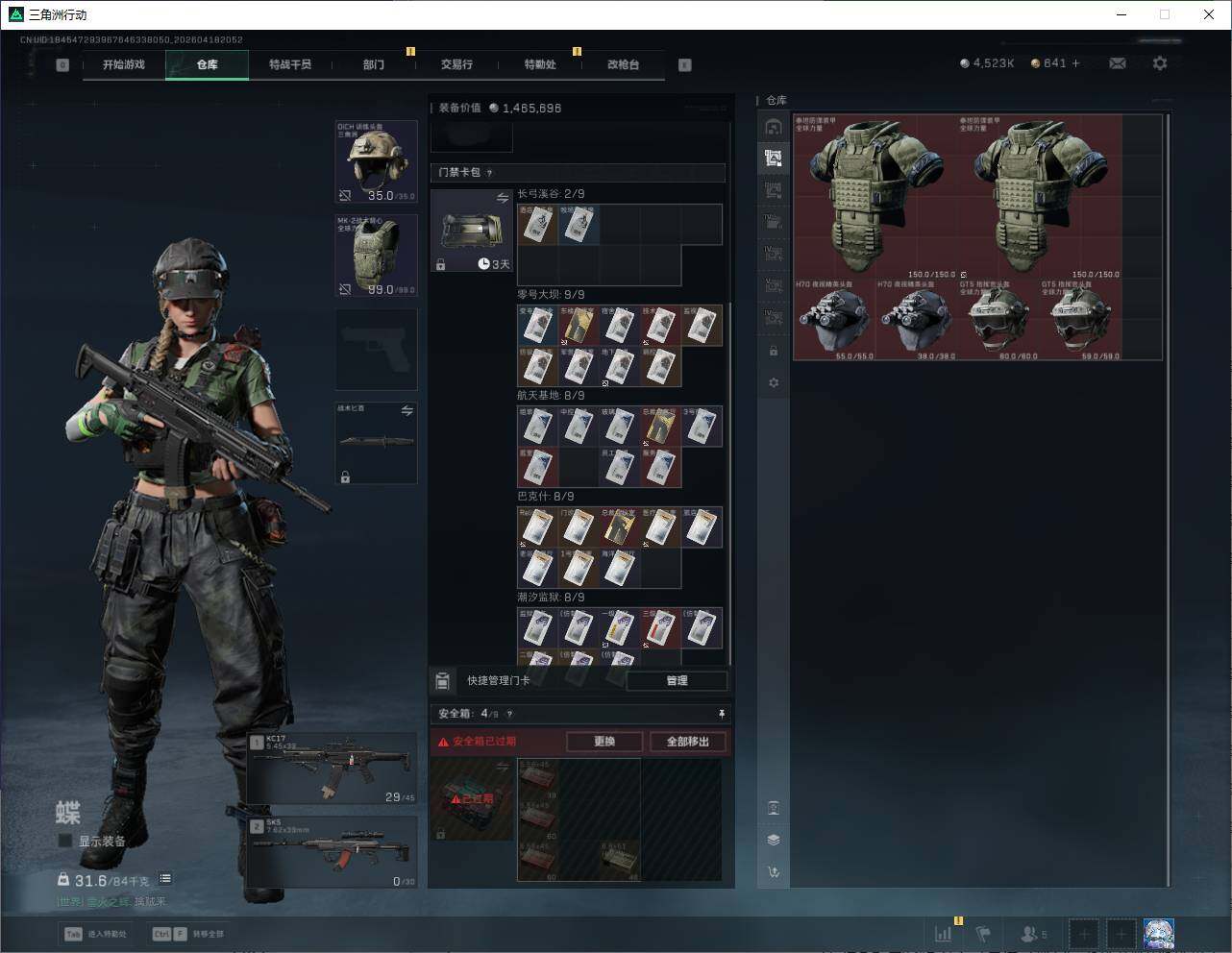The height and width of the screenshot is (953, 1232).
Task: Click the player avatar in the bottom bar
Action: [x=1159, y=933]
